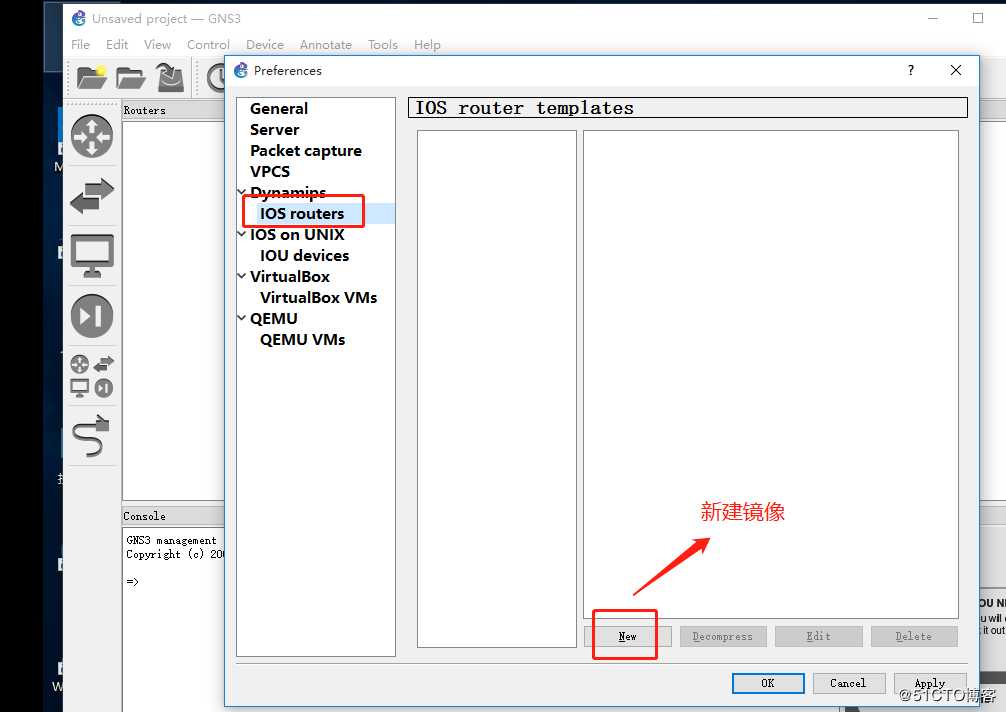Viewport: 1006px width, 712px height.
Task: Click the template details pane
Action: pos(771,374)
